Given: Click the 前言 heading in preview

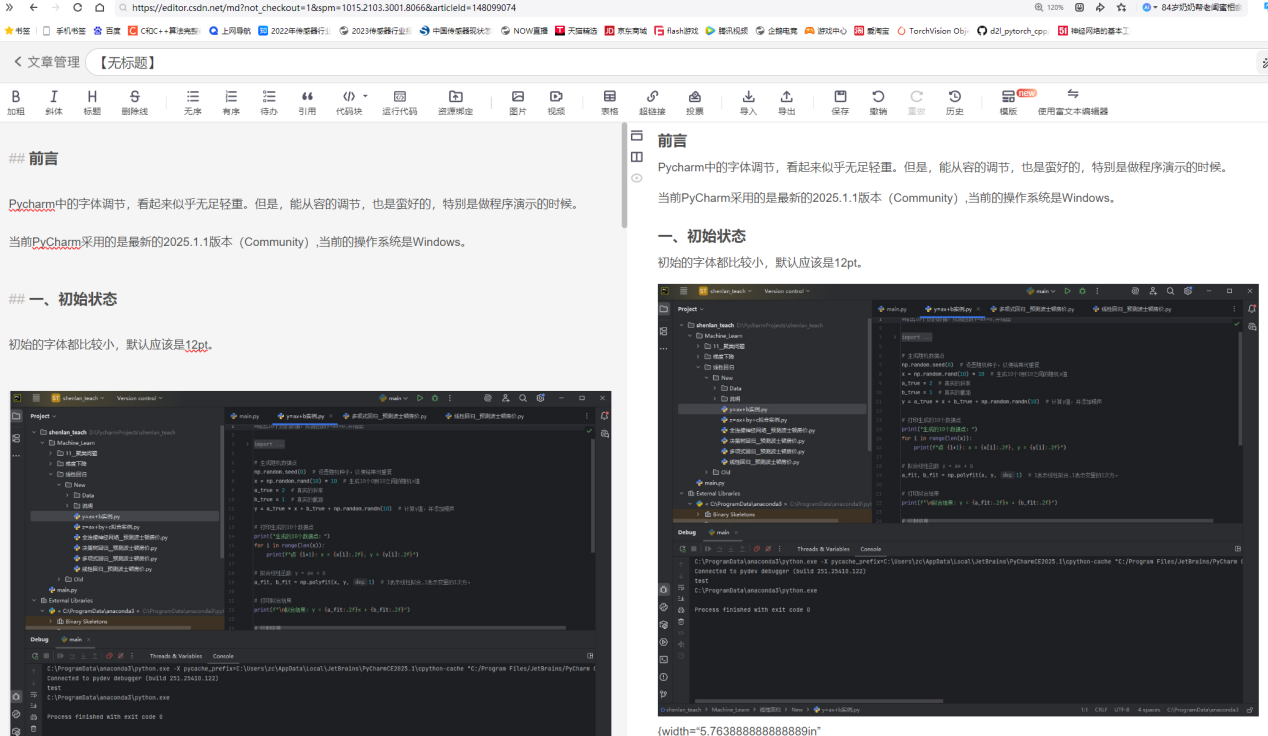Looking at the screenshot, I should pyautogui.click(x=672, y=141).
